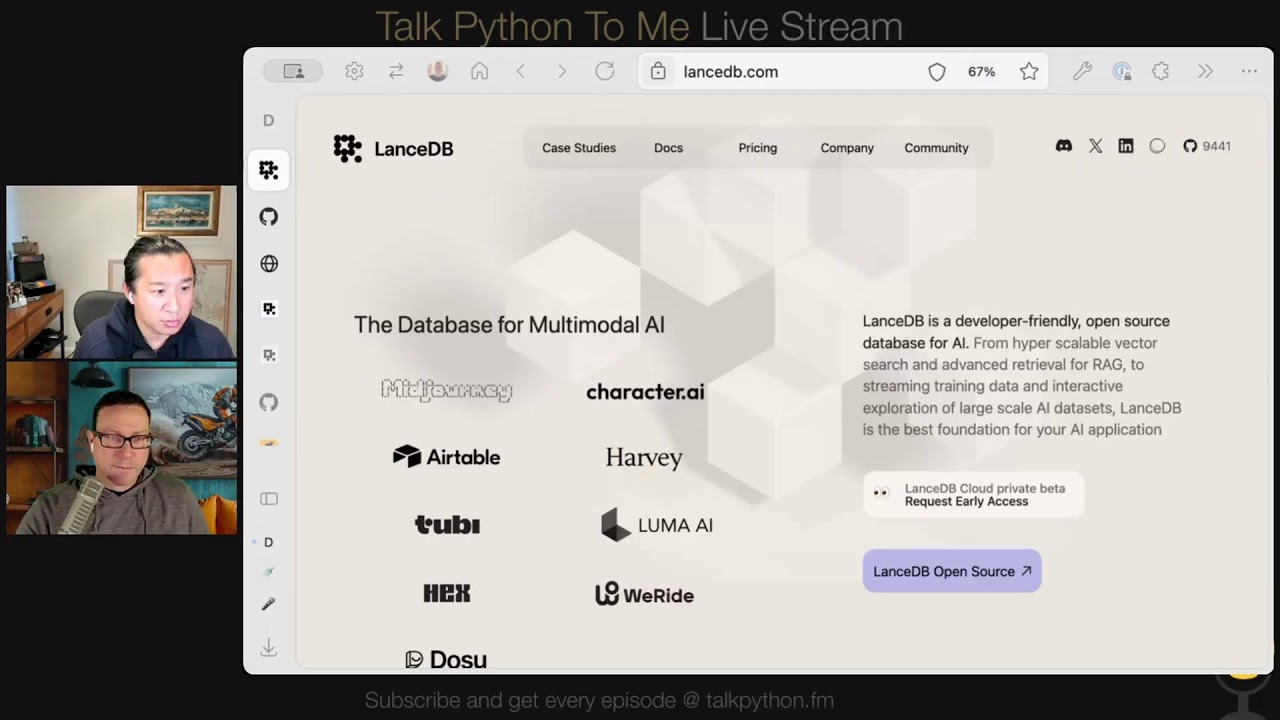Click the WeRide logo
The image size is (1280, 720).
(x=644, y=594)
